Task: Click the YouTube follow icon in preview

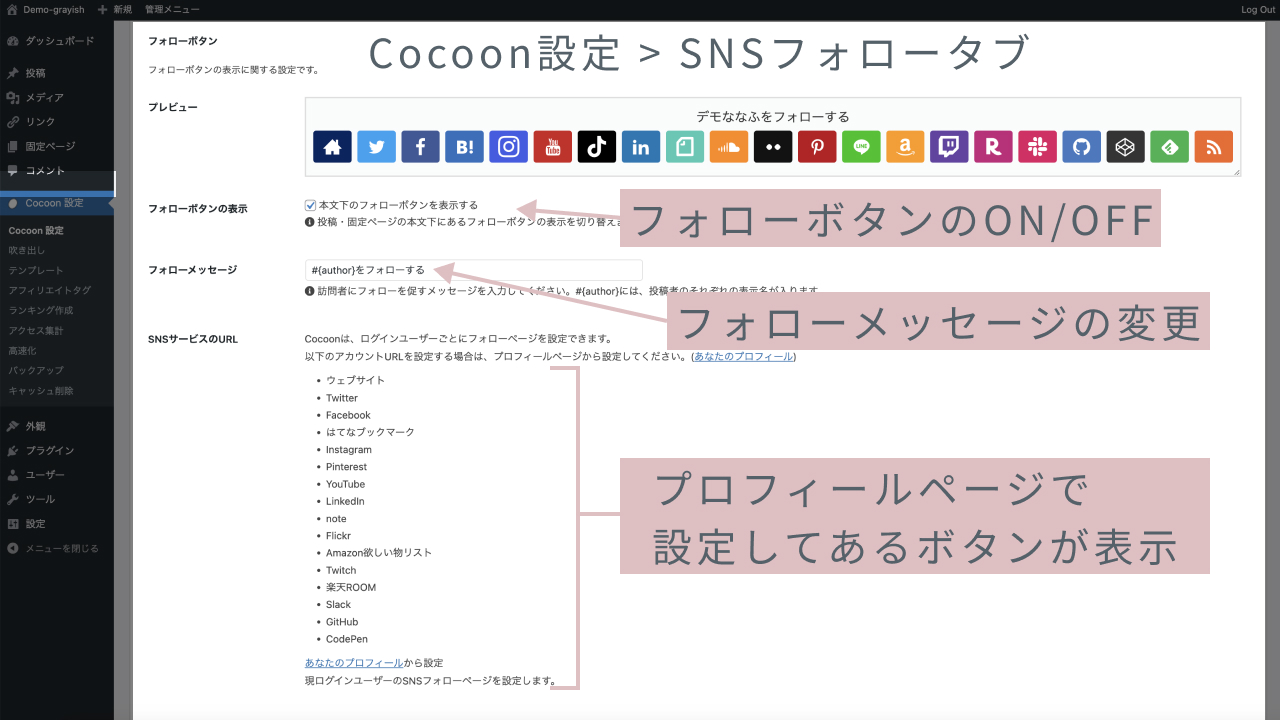Action: click(x=552, y=147)
